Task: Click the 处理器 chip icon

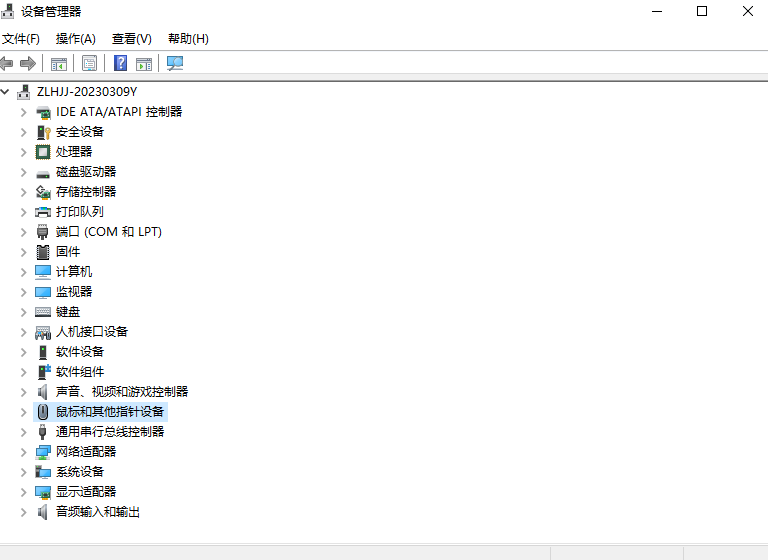Action: click(43, 152)
